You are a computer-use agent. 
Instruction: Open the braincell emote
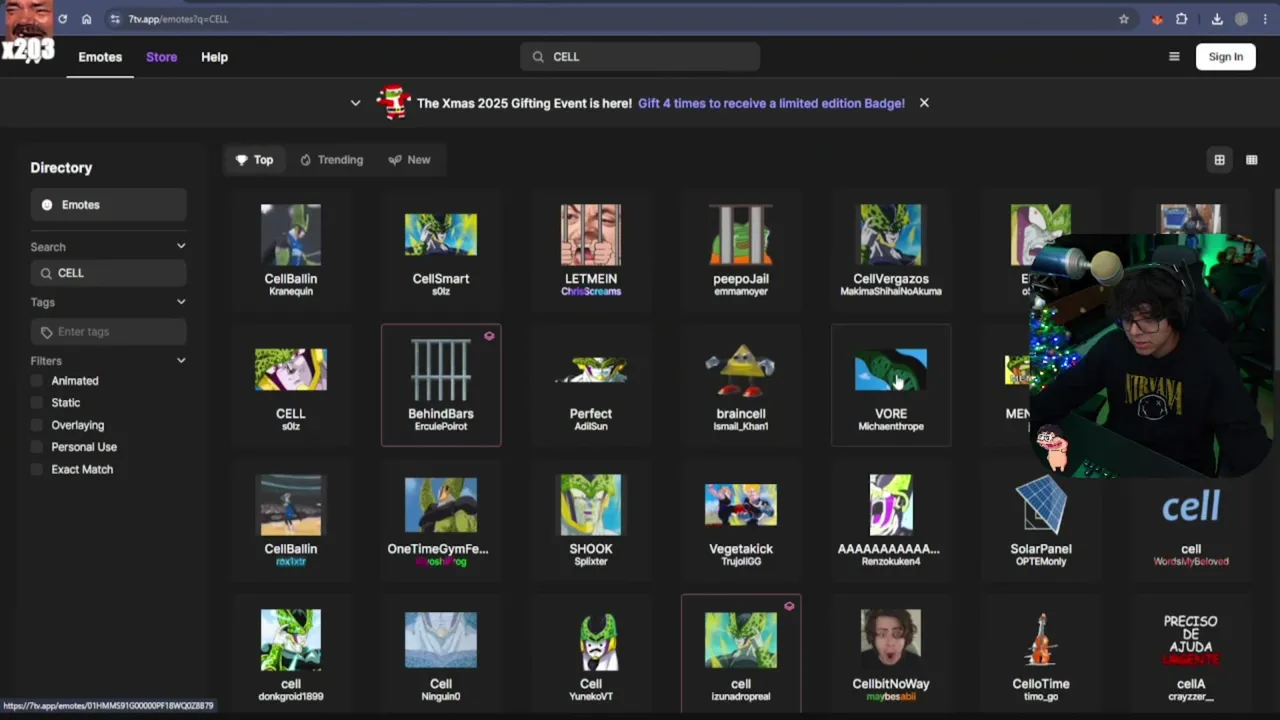coord(741,385)
